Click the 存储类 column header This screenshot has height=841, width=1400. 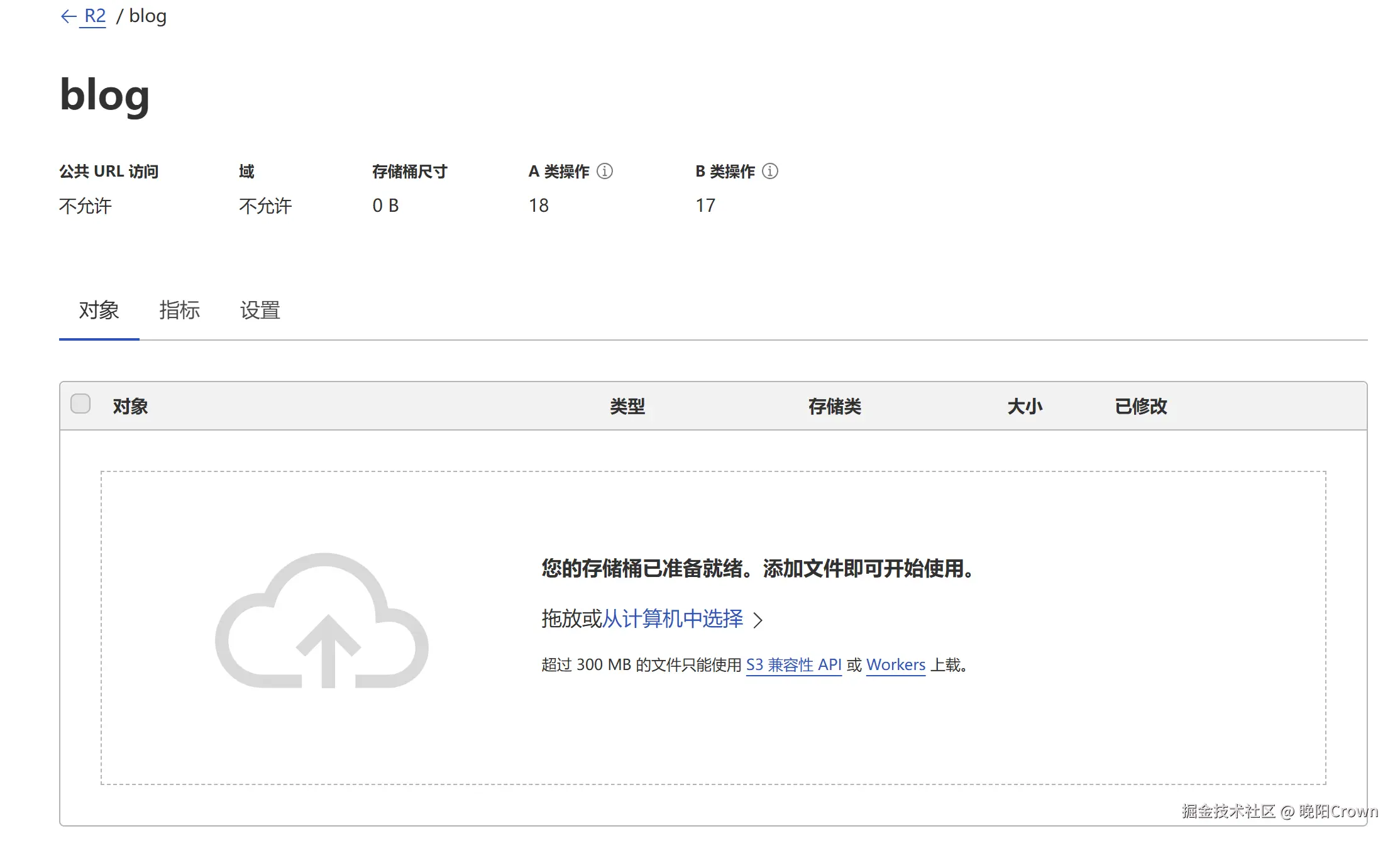pyautogui.click(x=834, y=406)
